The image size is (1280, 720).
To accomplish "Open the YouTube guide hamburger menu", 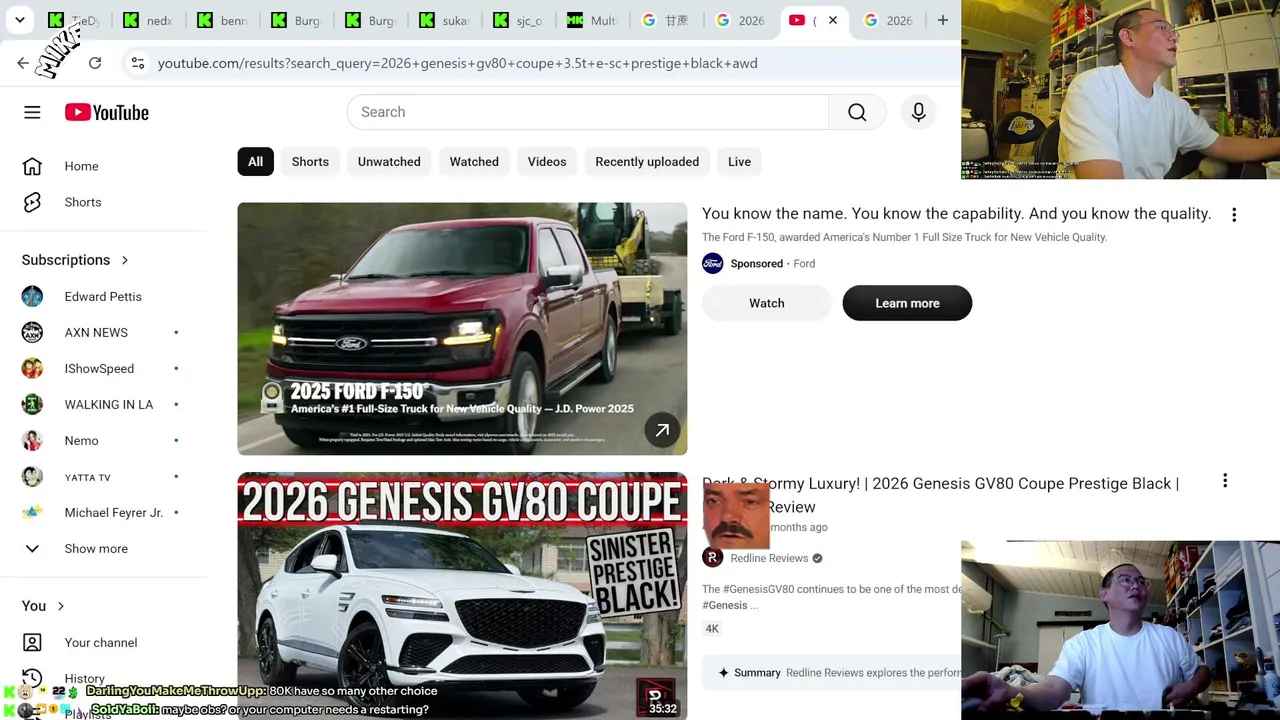I will (32, 112).
